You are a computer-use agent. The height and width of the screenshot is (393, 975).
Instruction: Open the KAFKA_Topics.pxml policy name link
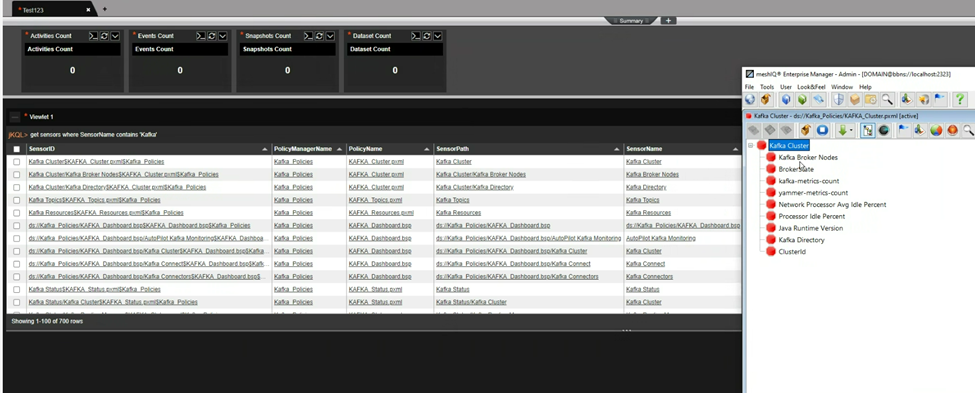(376, 200)
